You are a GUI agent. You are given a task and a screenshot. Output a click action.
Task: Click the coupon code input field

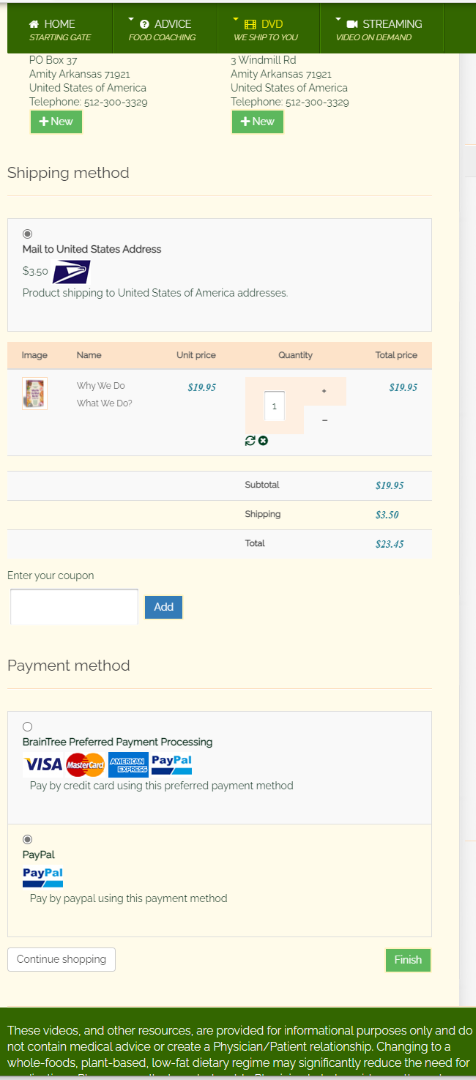[x=74, y=607]
